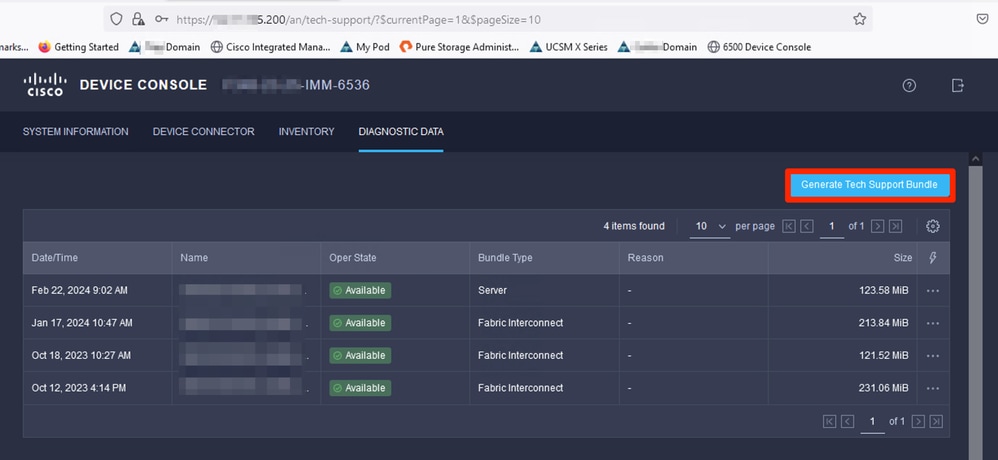Click the 4 items found label
The image size is (998, 460).
[634, 226]
